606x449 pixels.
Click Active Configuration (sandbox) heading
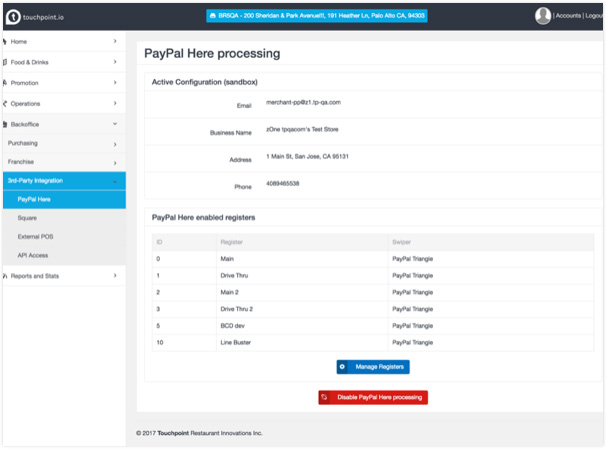[204, 82]
